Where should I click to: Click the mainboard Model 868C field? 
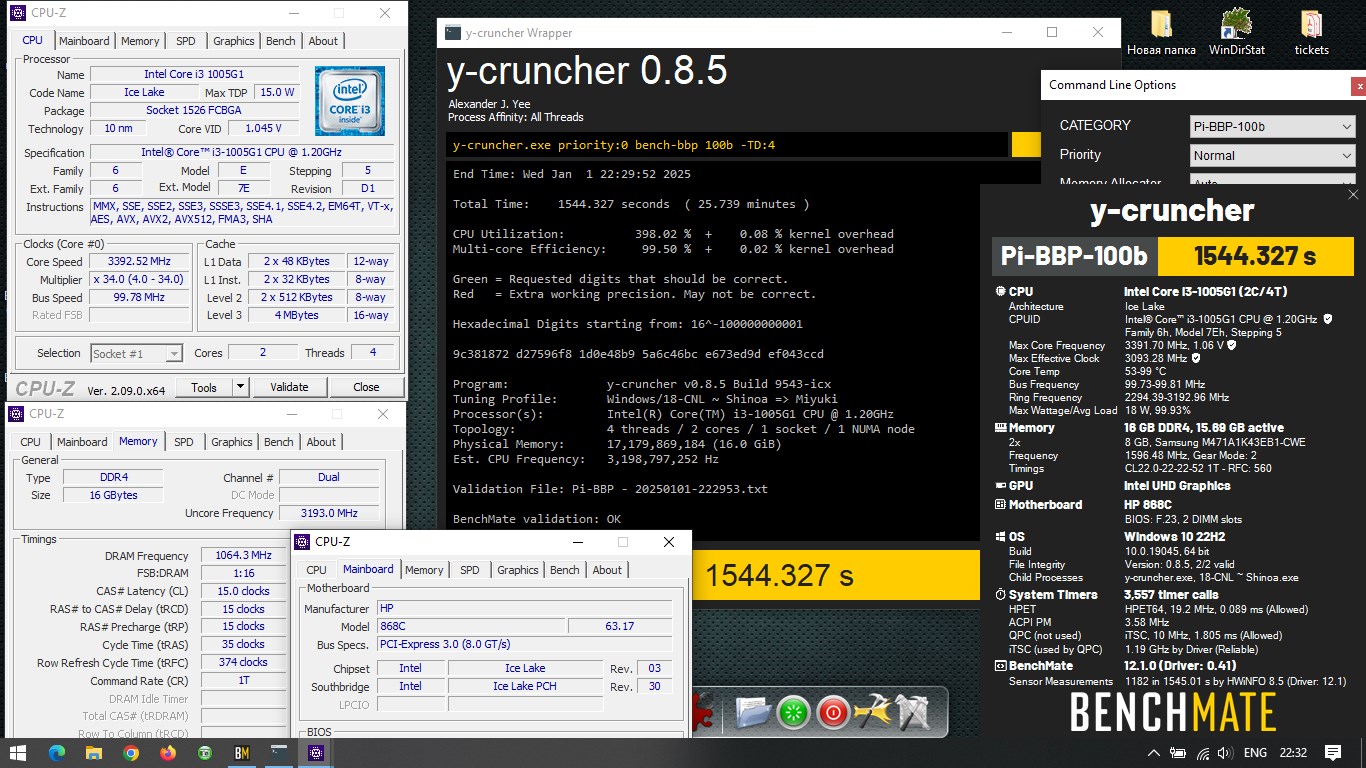tap(470, 626)
